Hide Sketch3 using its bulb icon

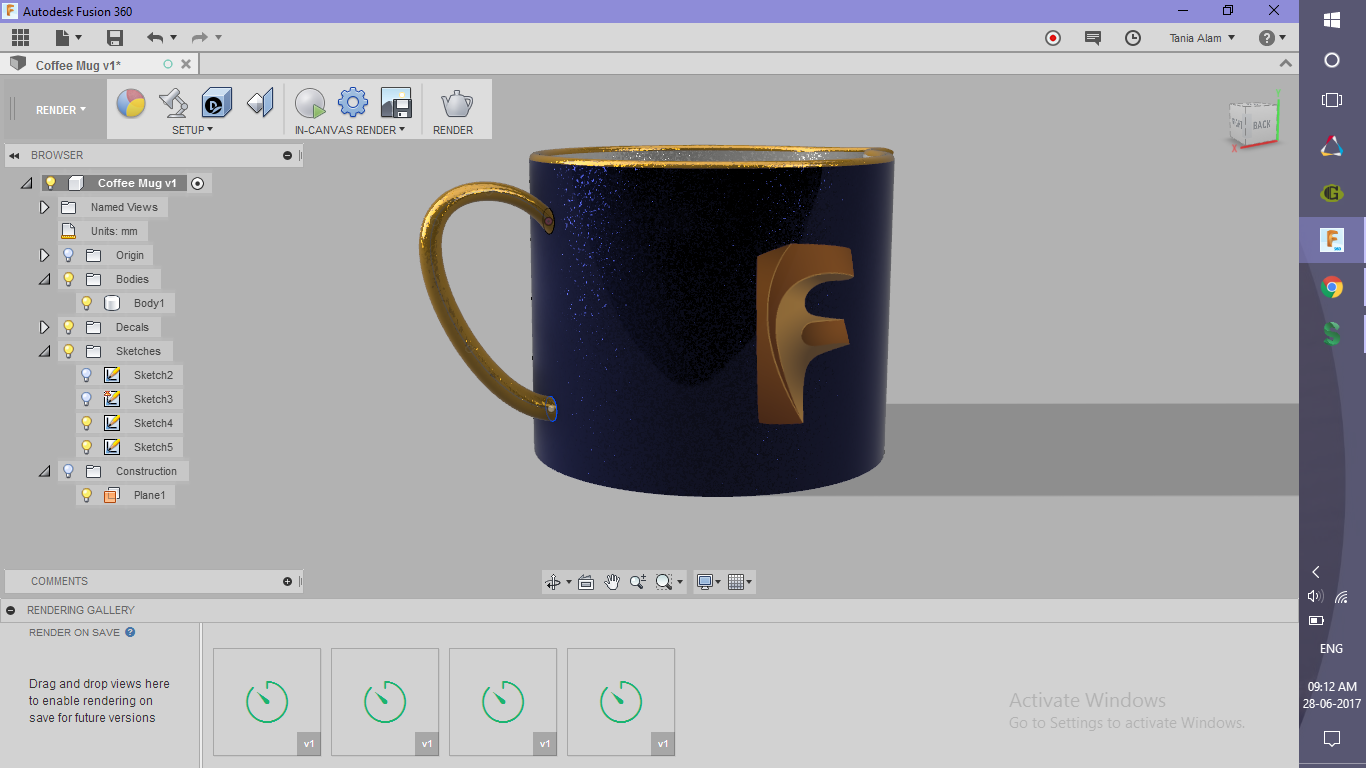[x=86, y=398]
